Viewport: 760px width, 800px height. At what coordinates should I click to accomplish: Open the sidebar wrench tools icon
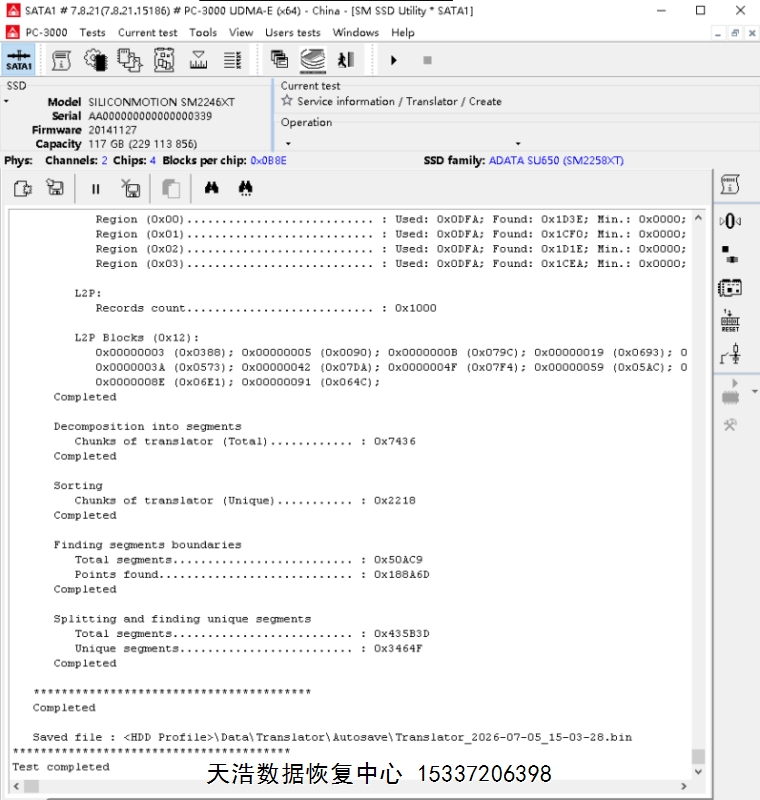730,424
